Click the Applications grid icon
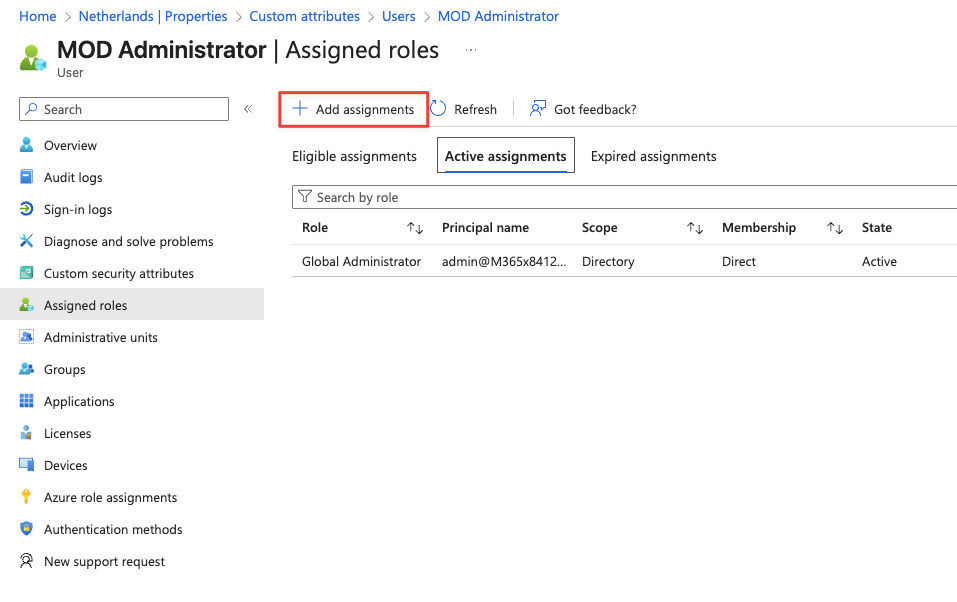The width and height of the screenshot is (957, 602). 27,402
